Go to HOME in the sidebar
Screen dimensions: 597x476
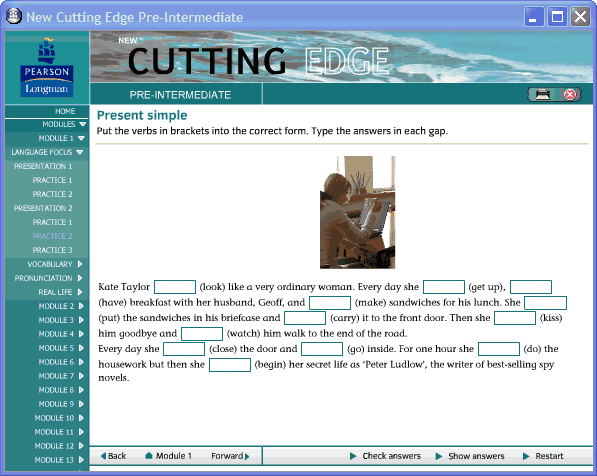tap(65, 111)
